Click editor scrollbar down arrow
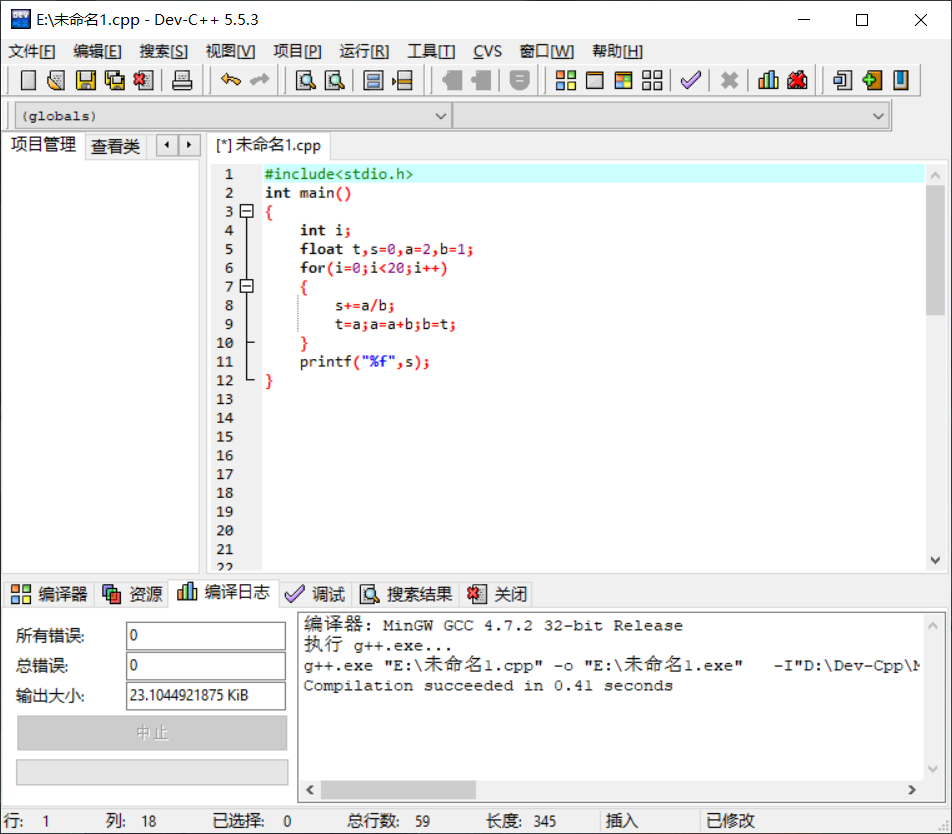Viewport: 952px width, 834px height. [935, 560]
